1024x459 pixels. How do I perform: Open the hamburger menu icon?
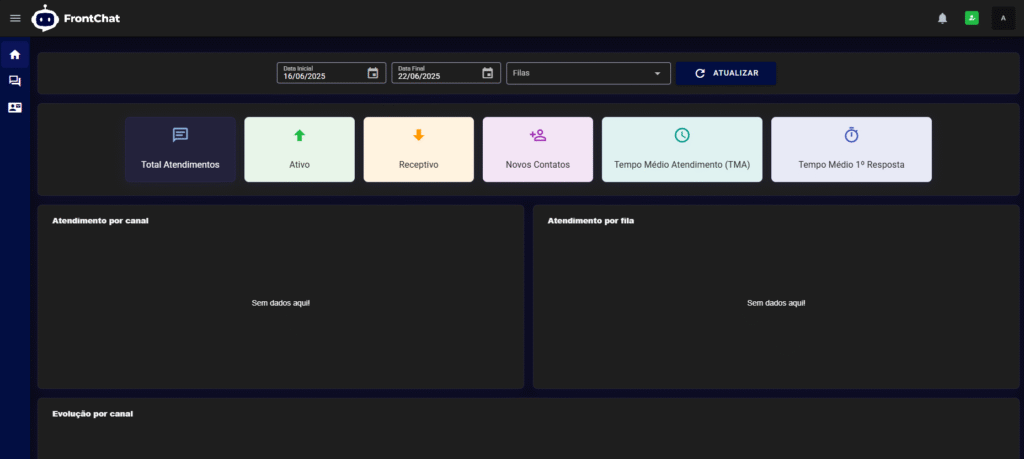pyautogui.click(x=15, y=18)
